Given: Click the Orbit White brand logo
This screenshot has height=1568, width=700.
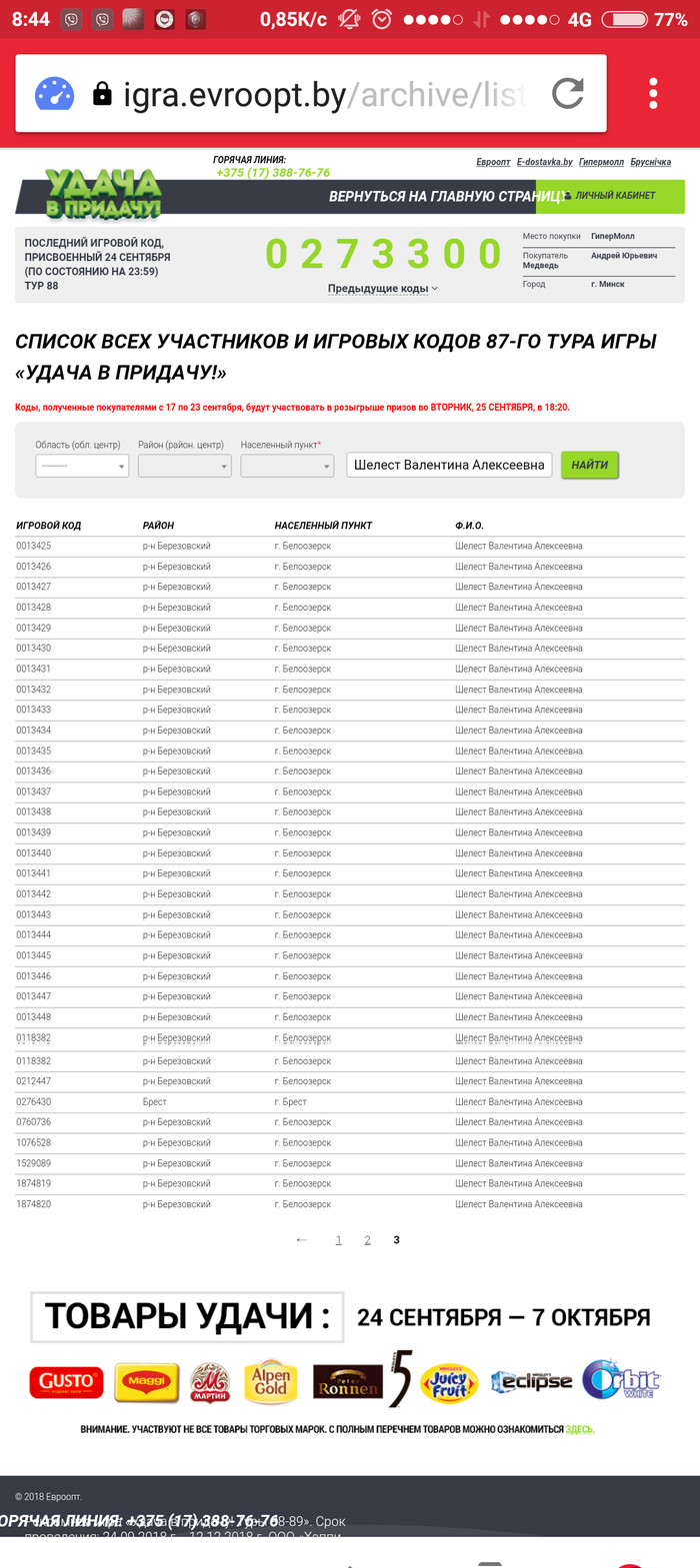Looking at the screenshot, I should coord(621,1380).
